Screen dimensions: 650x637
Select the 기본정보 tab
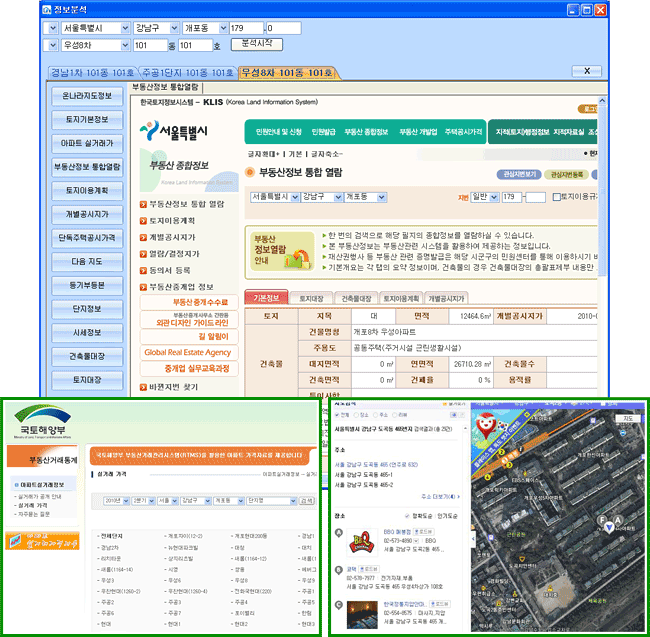coord(266,298)
